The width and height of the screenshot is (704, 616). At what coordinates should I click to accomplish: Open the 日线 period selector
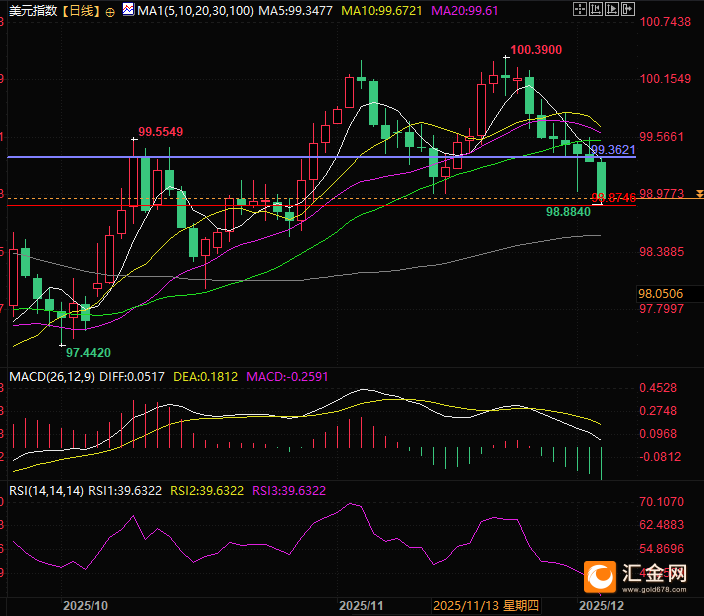click(x=77, y=12)
